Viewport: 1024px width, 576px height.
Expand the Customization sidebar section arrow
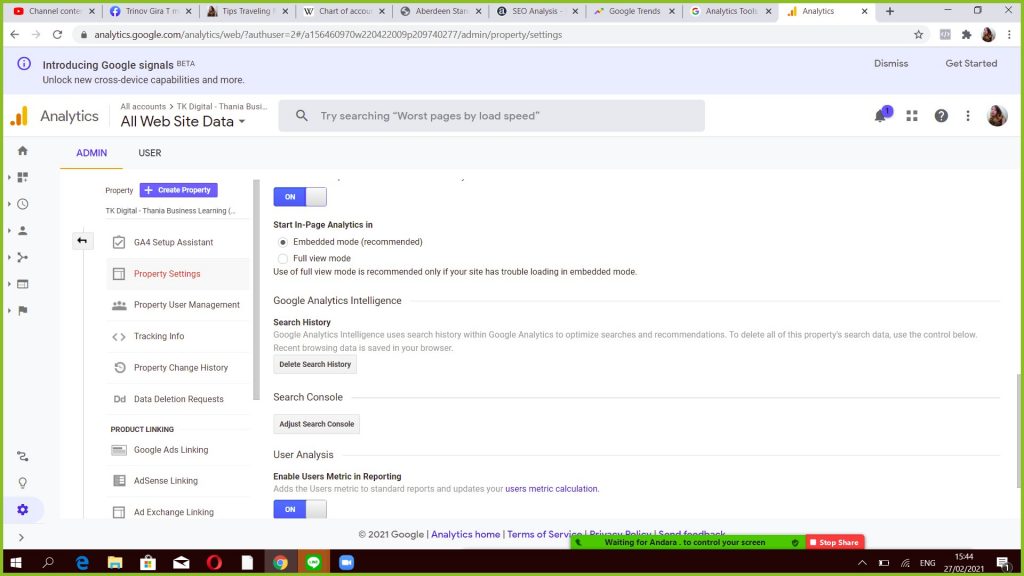[9, 178]
